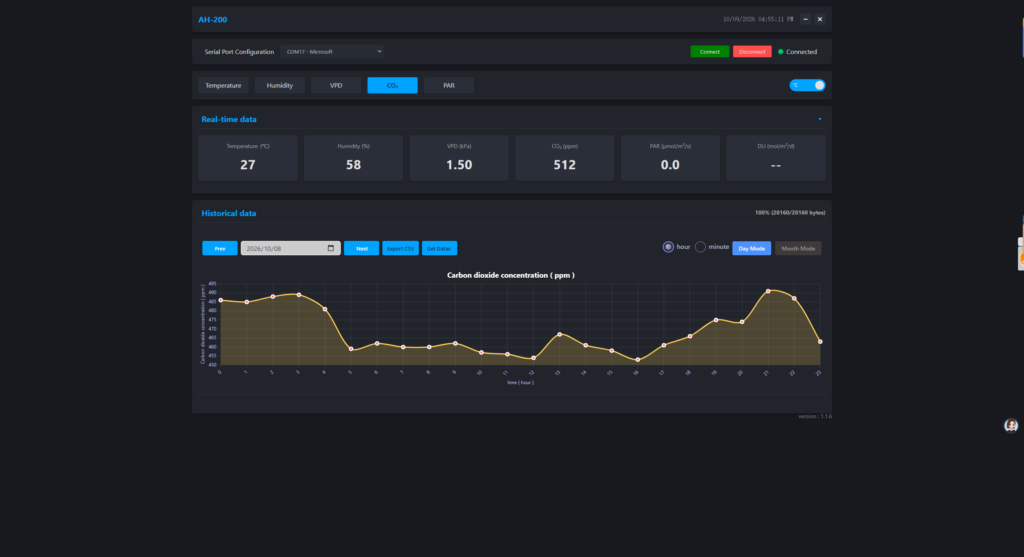
Task: Collapse the Real-time data section arrow
Action: point(820,119)
